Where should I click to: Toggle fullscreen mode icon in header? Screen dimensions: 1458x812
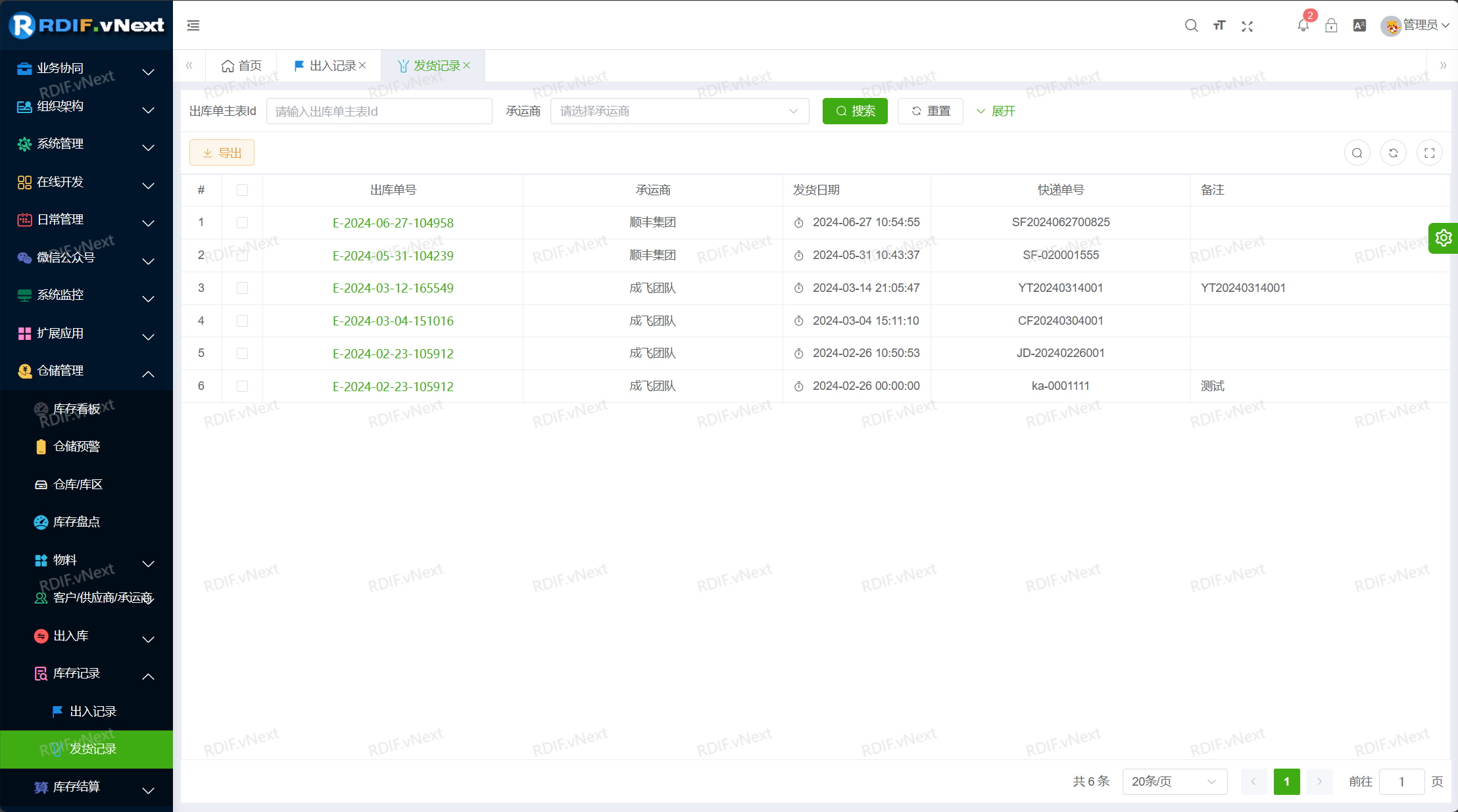(x=1248, y=26)
